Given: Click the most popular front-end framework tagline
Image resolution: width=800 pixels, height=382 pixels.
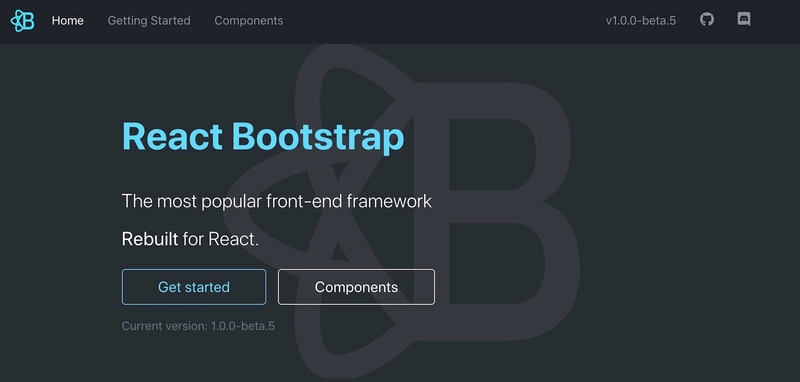Looking at the screenshot, I should pyautogui.click(x=277, y=201).
